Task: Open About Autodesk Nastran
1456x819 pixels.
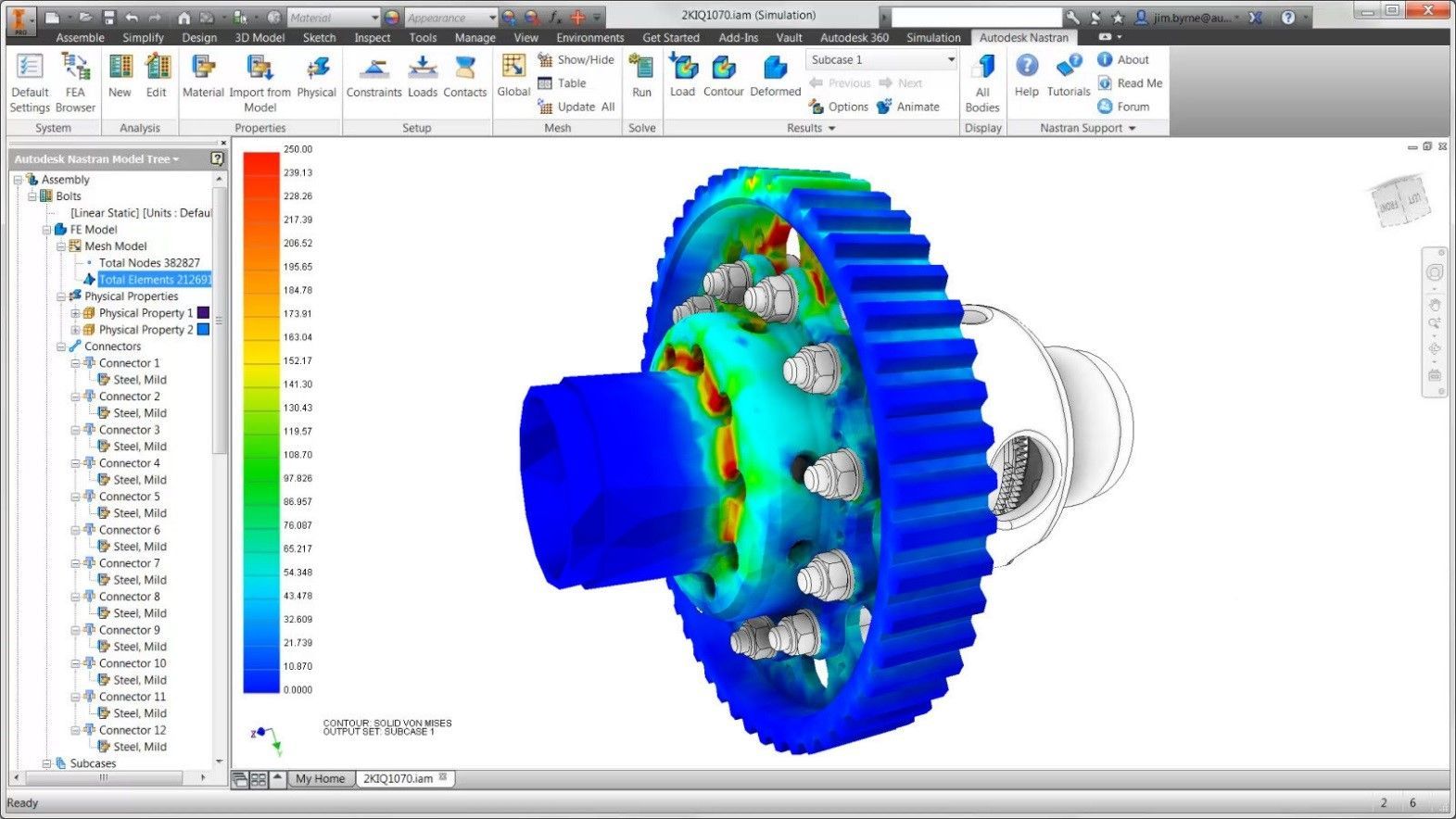Action: pyautogui.click(x=1123, y=59)
